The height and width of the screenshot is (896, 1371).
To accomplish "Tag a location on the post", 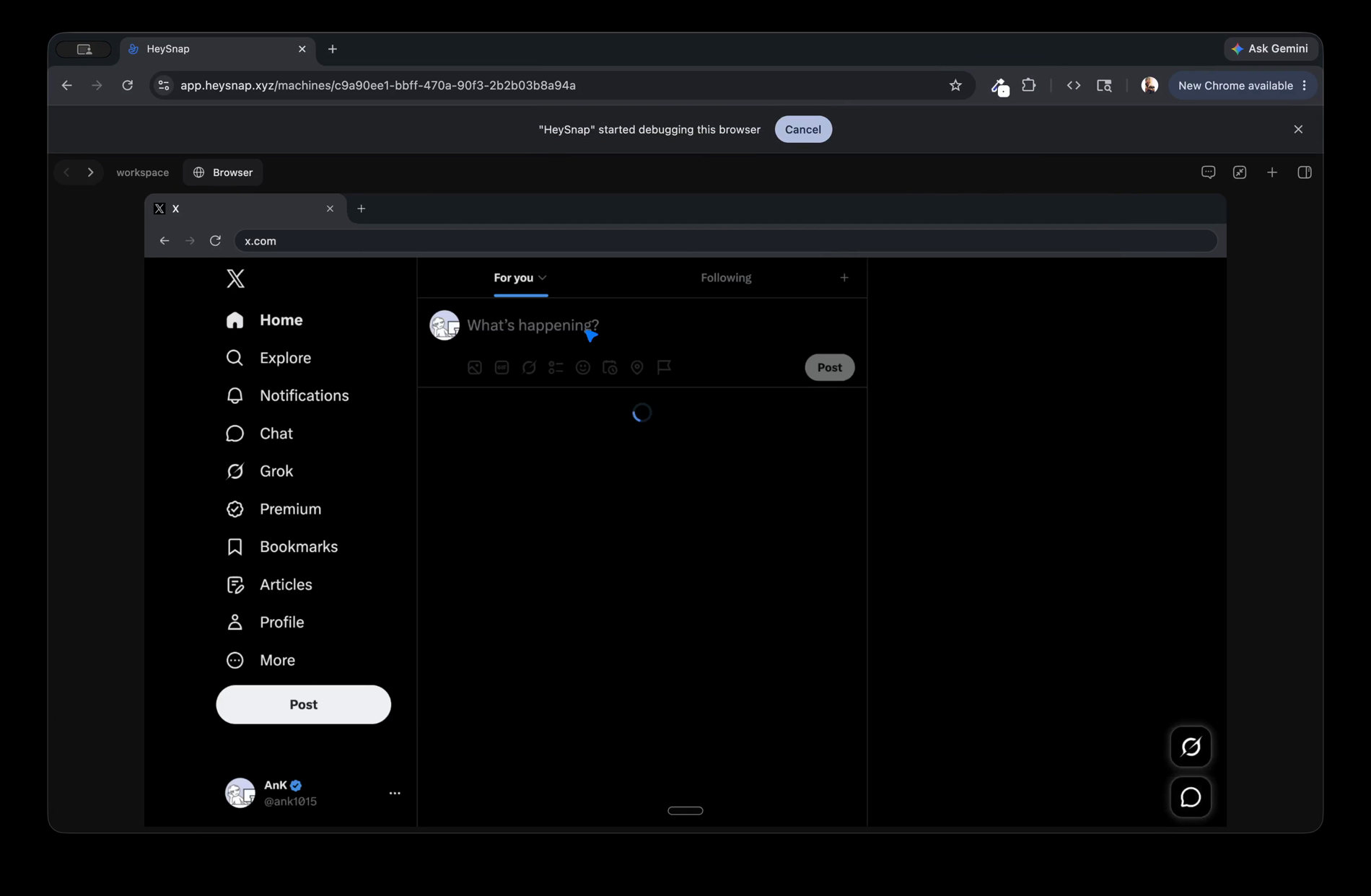I will (637, 368).
